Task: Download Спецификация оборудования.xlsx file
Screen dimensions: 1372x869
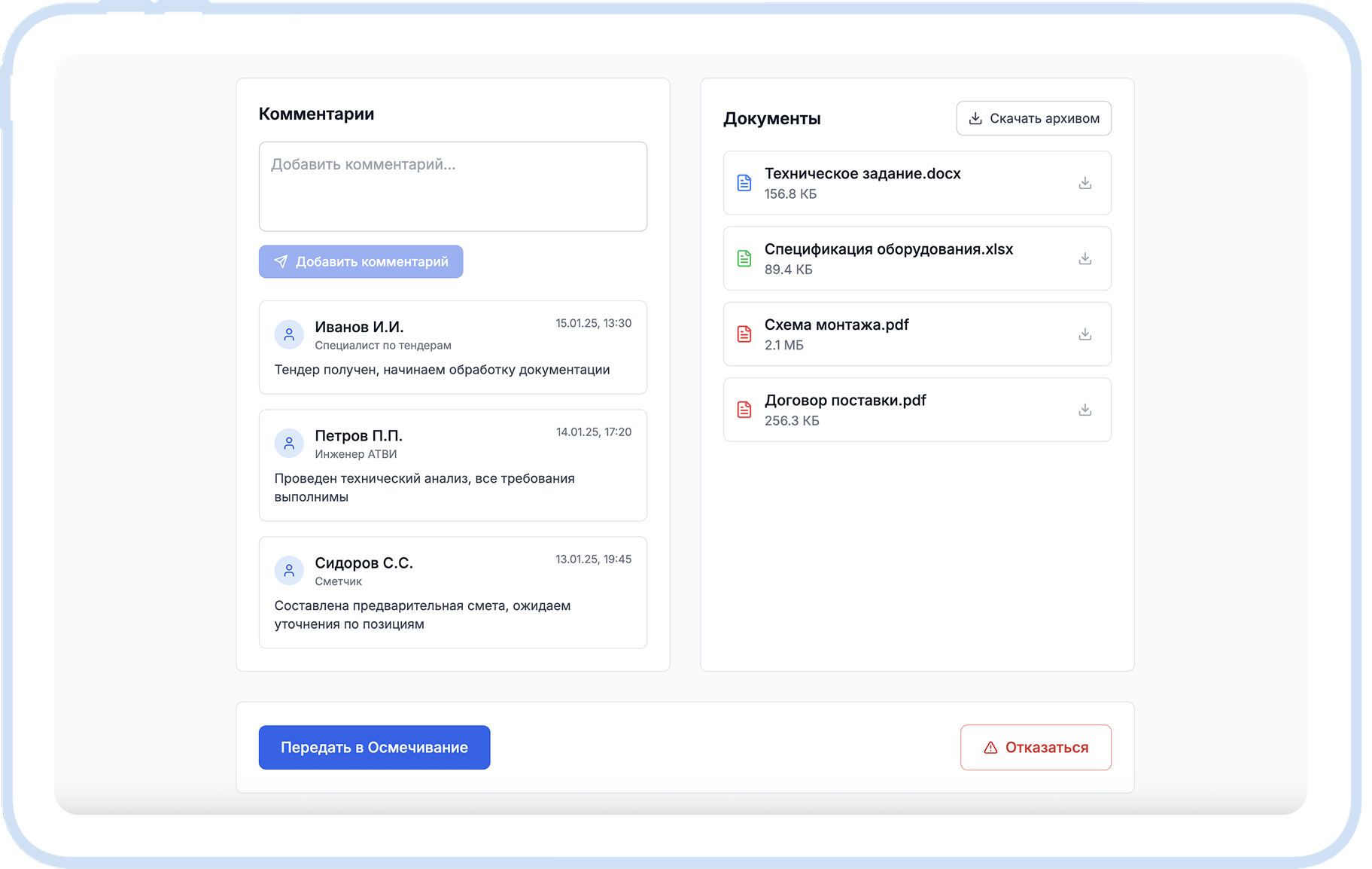Action: pos(1085,258)
